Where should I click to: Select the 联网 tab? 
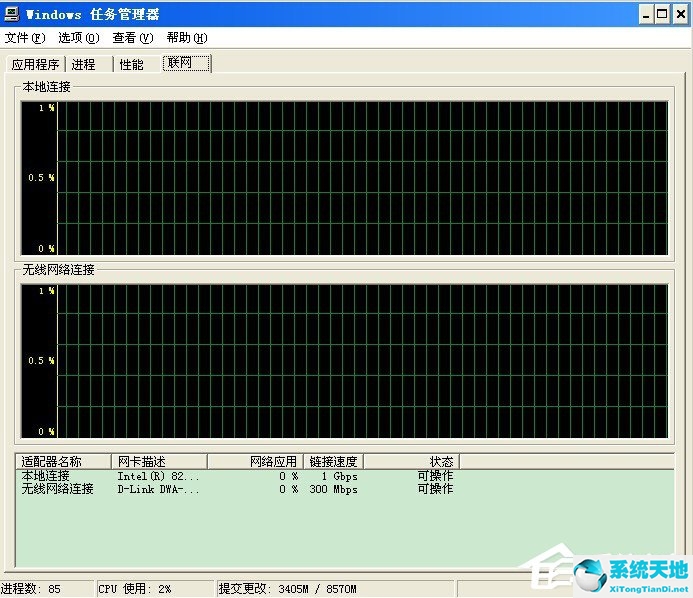tap(186, 63)
